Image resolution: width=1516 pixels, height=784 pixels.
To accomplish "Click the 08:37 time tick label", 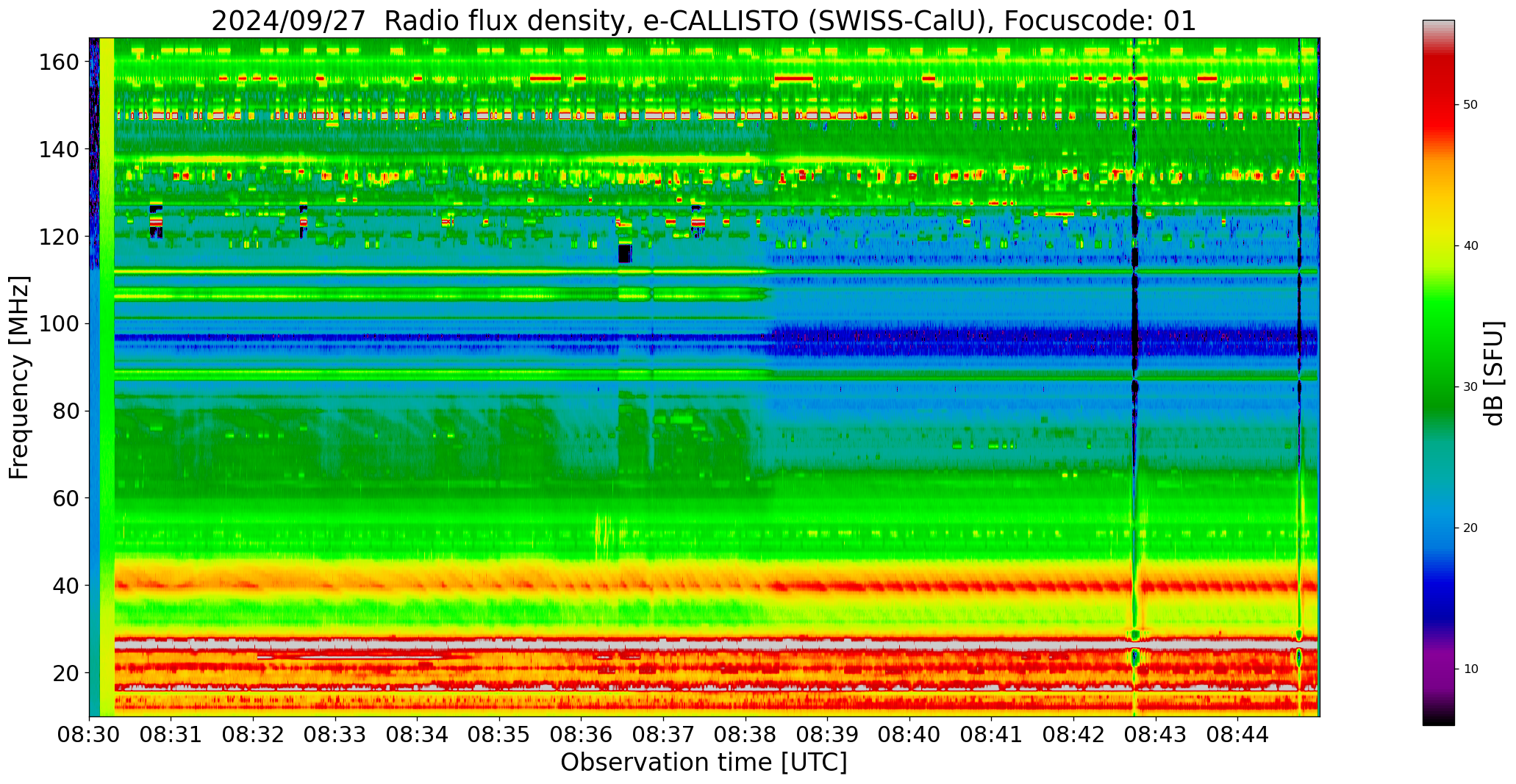I will (663, 734).
